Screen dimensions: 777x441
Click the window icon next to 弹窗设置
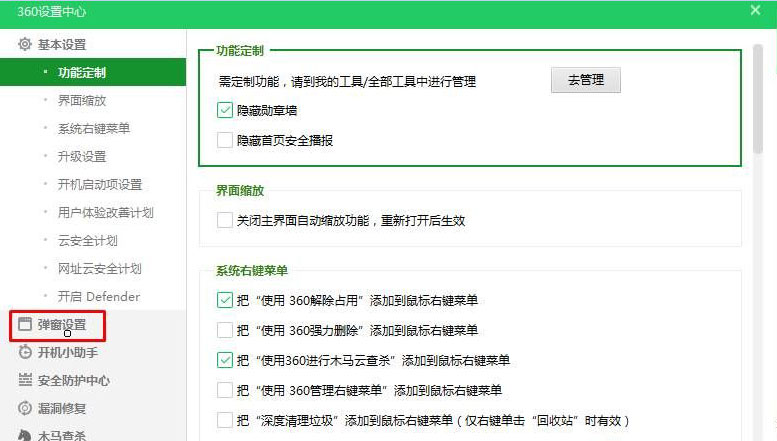coord(25,325)
